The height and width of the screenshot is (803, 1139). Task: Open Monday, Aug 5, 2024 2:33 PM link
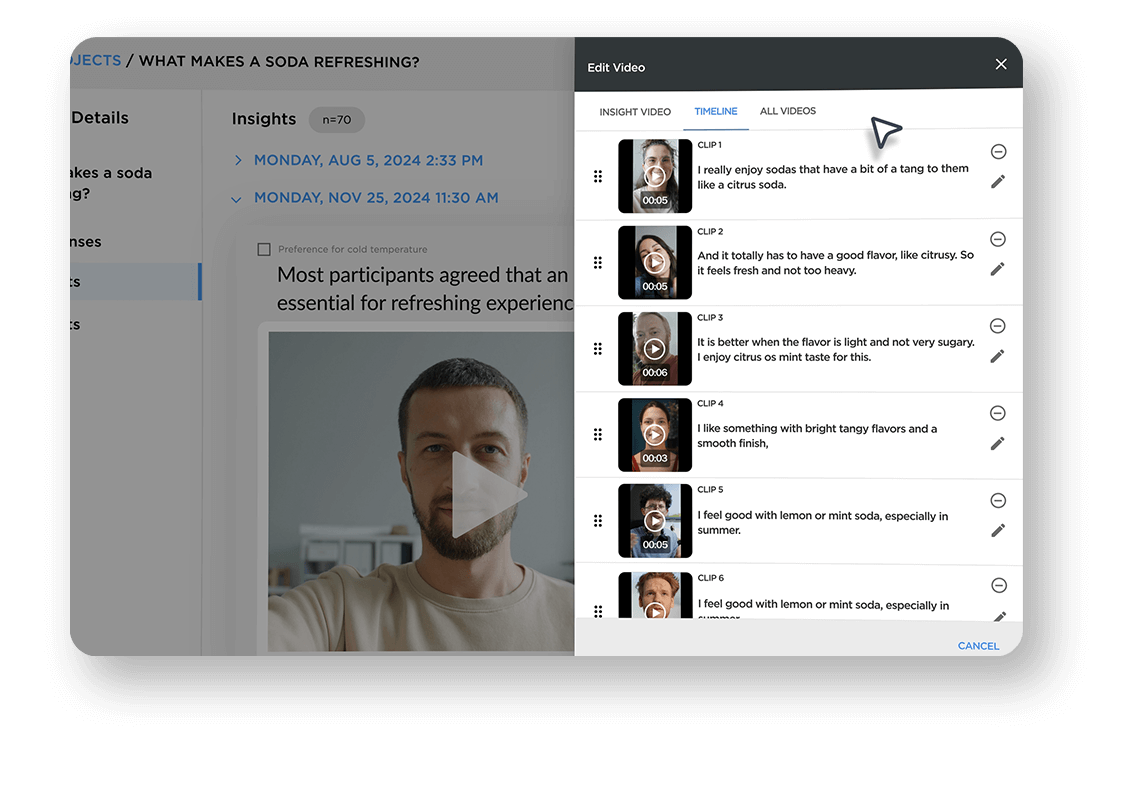[x=368, y=161]
